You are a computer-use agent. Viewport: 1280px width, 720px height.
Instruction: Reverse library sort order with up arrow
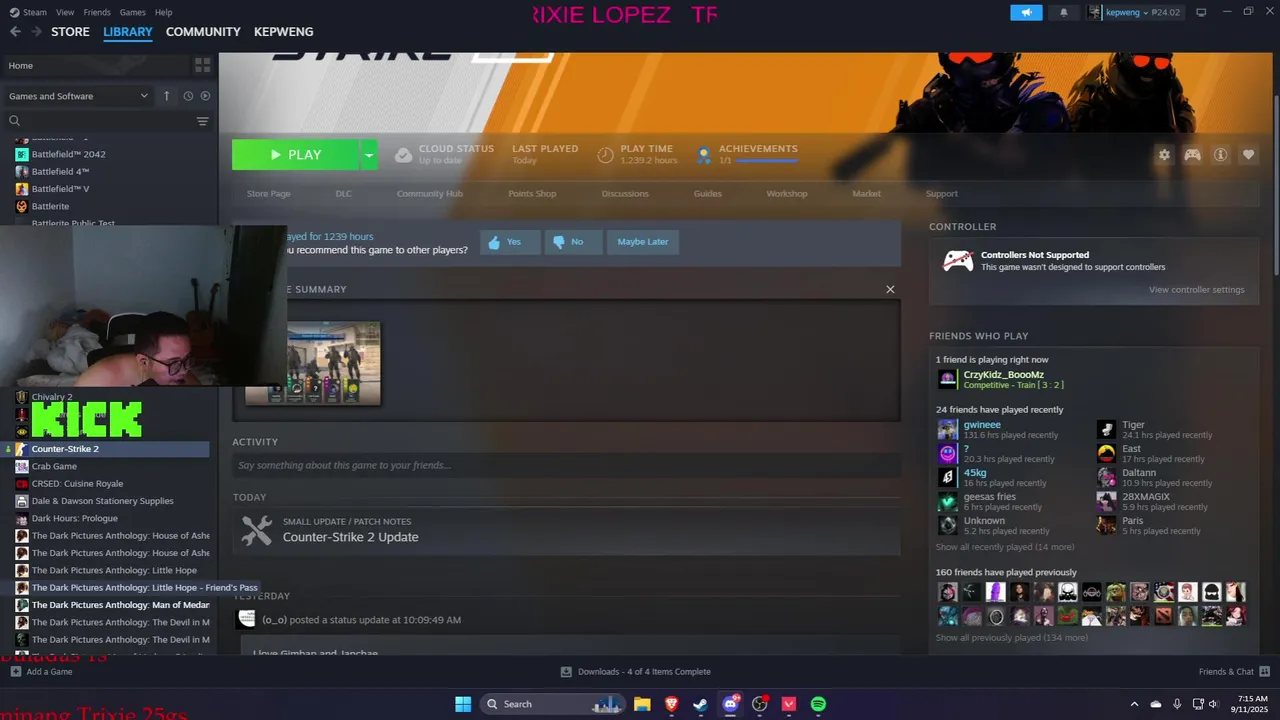coord(167,96)
